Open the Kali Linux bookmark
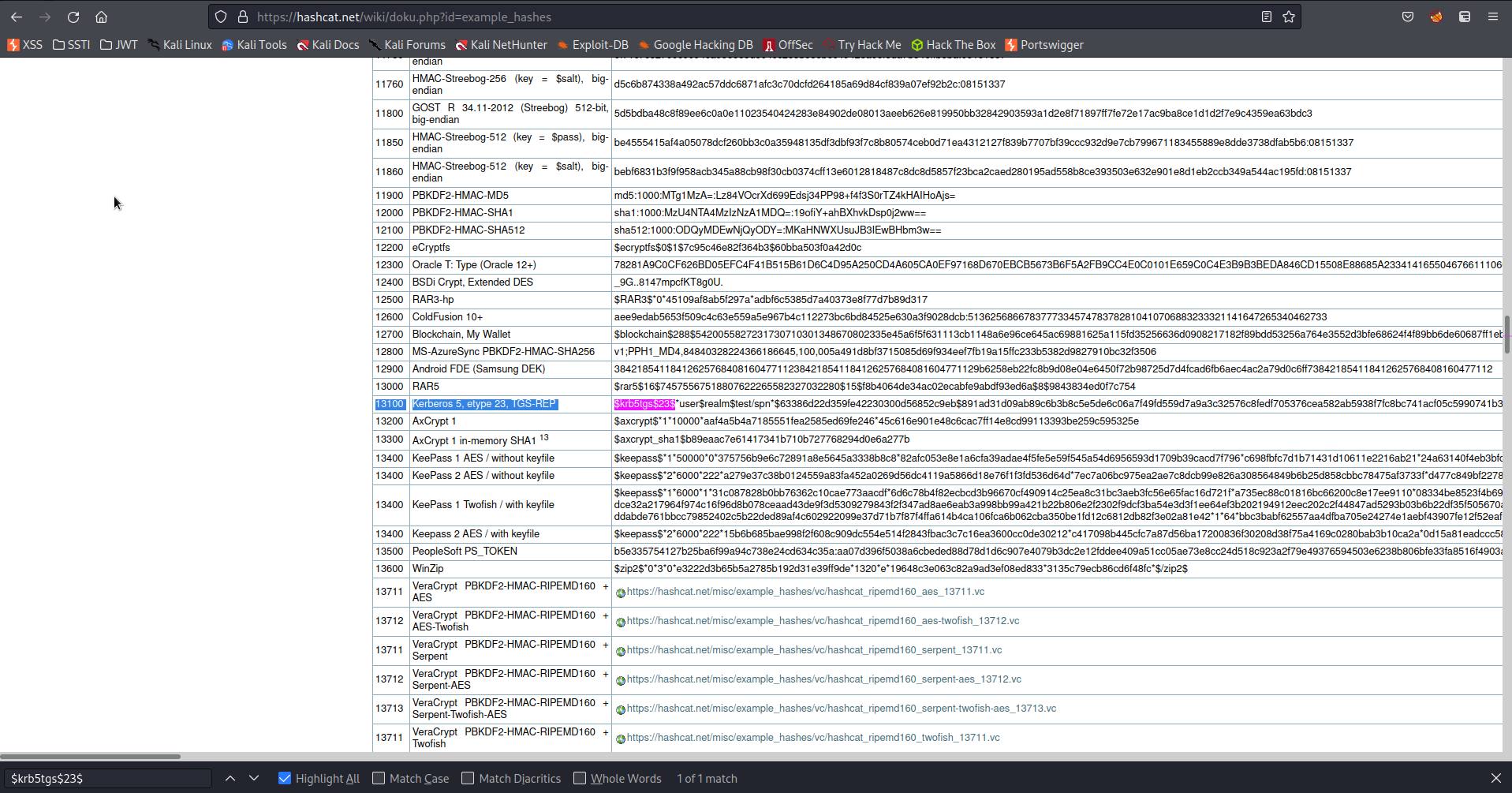 (x=180, y=45)
